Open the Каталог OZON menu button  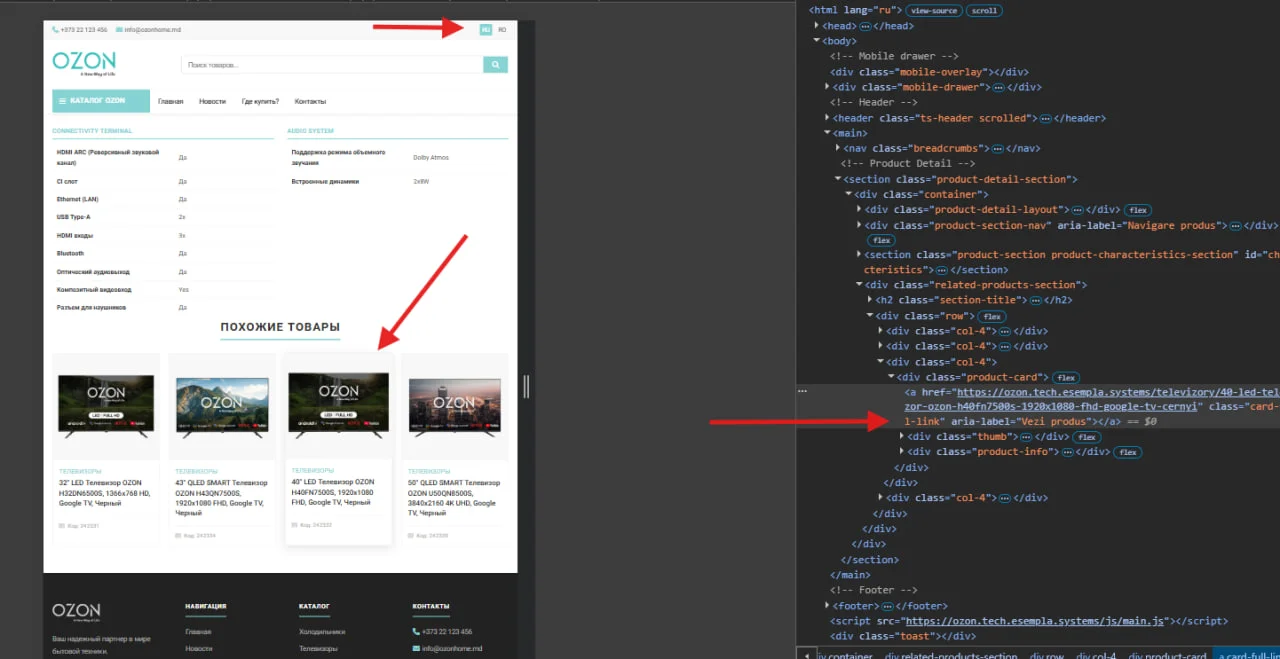click(100, 101)
